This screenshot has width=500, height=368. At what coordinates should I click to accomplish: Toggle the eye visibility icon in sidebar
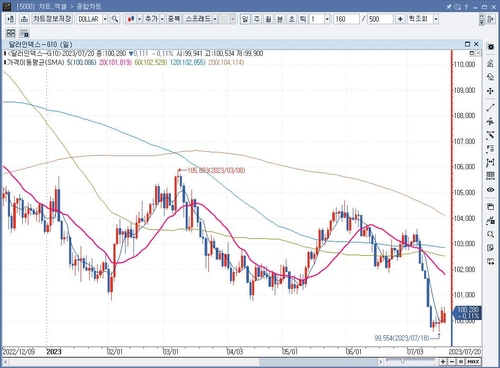click(491, 190)
